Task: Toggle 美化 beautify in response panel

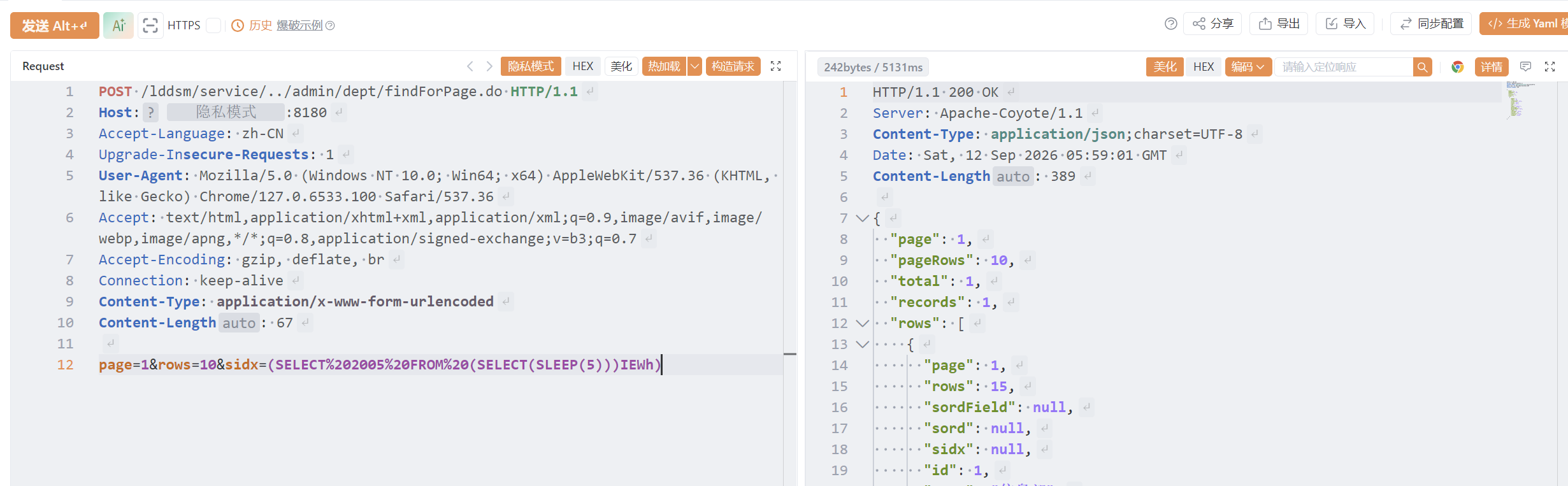Action: [x=1165, y=67]
